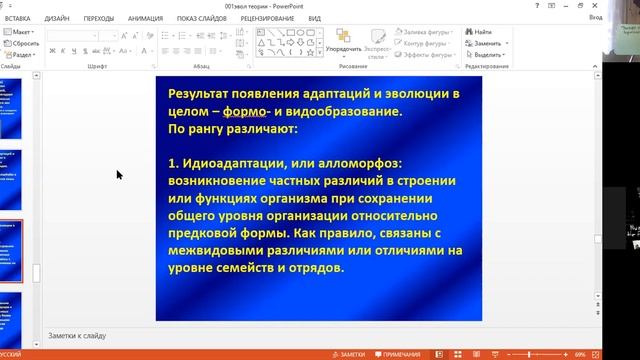Open ПРИМЕЧАНИЯ comments pane
640x360 pixels.
point(398,355)
